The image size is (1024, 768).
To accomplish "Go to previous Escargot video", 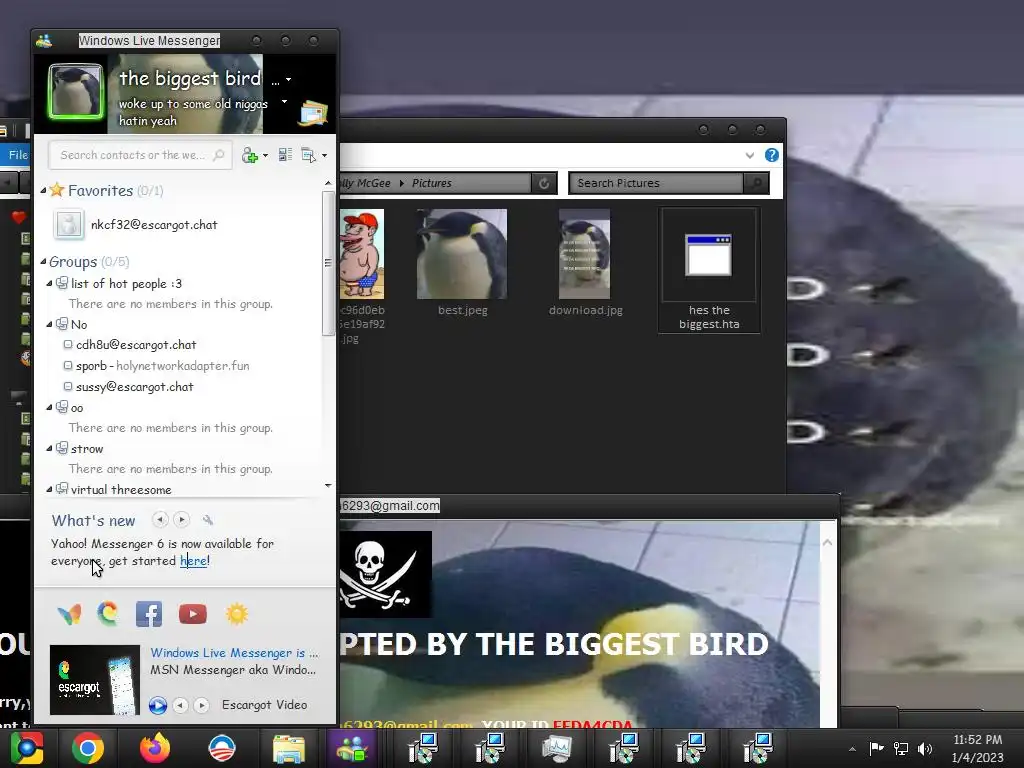I will point(180,705).
